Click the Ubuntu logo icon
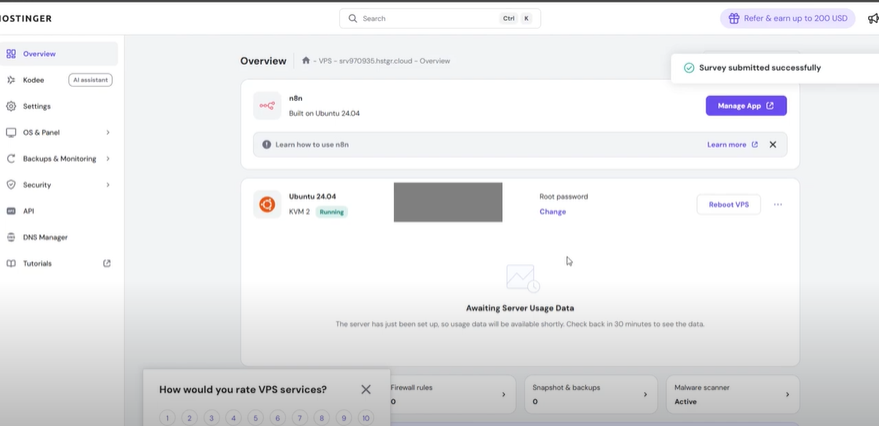 [x=267, y=205]
